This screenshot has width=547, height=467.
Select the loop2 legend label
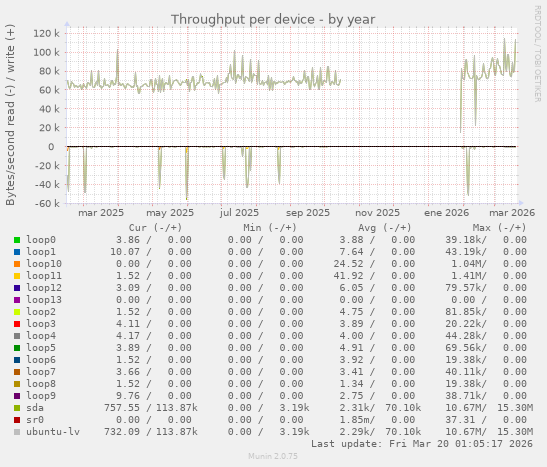point(41,312)
